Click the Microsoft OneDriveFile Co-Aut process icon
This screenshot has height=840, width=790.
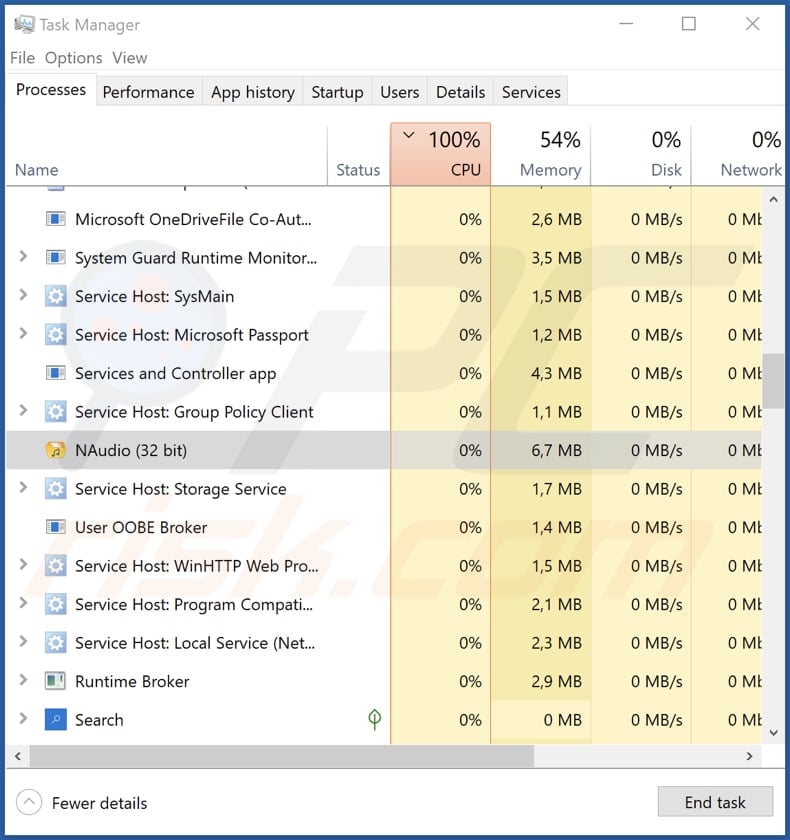pos(56,219)
